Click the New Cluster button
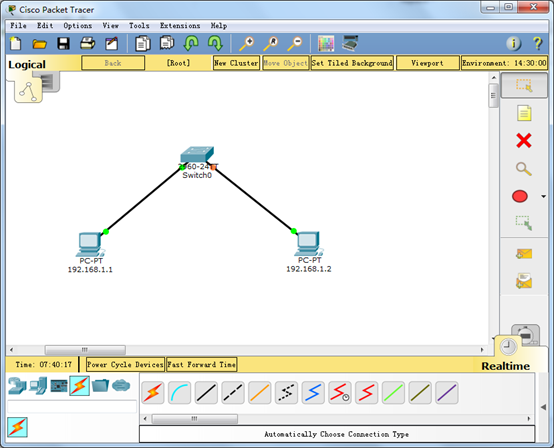Viewport: 554px width, 448px height. pos(236,63)
